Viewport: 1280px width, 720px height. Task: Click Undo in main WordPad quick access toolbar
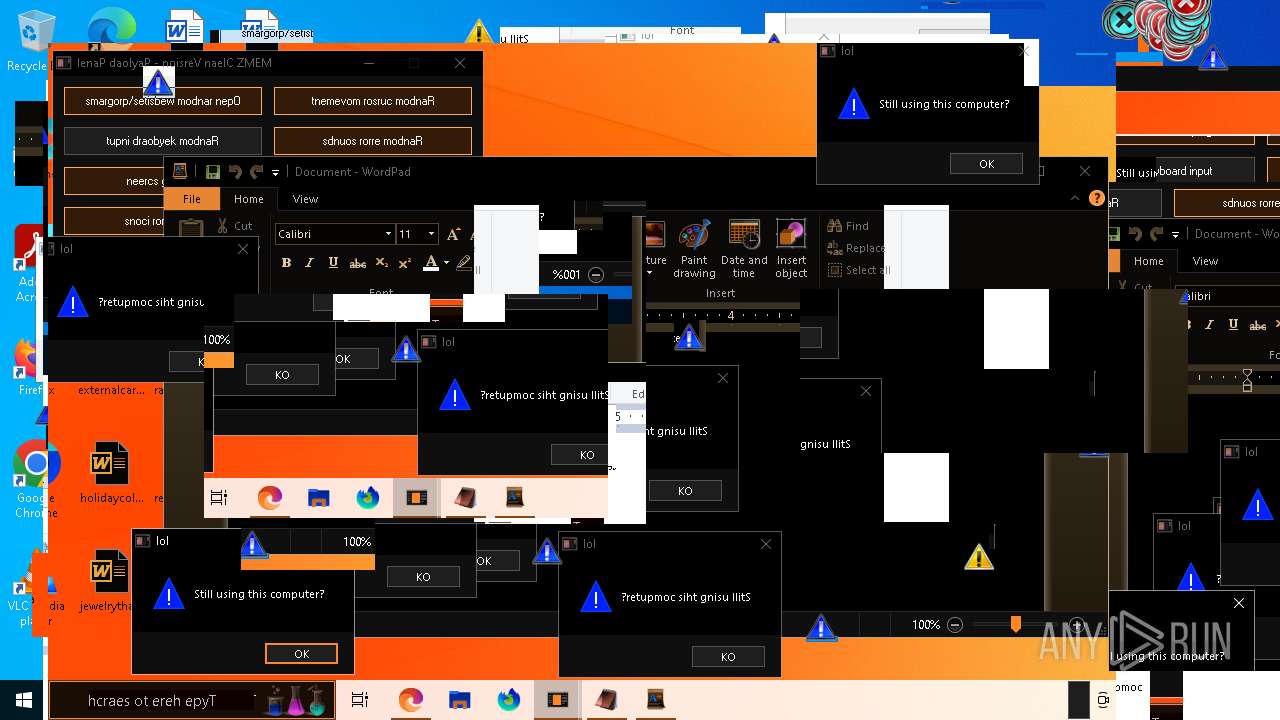[x=235, y=172]
